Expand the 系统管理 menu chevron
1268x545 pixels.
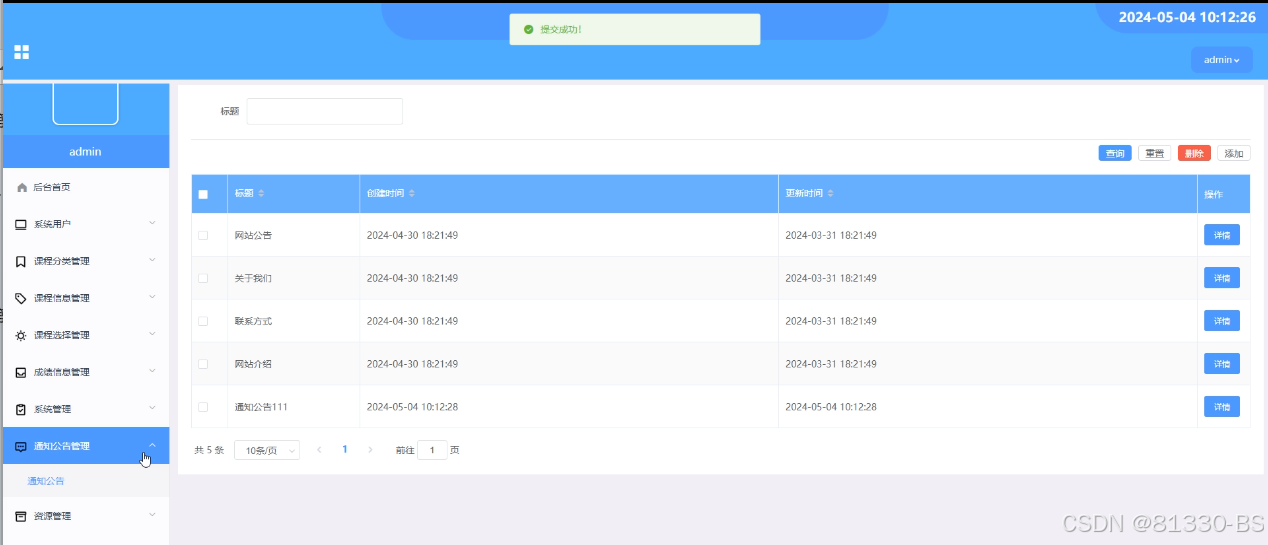point(152,408)
